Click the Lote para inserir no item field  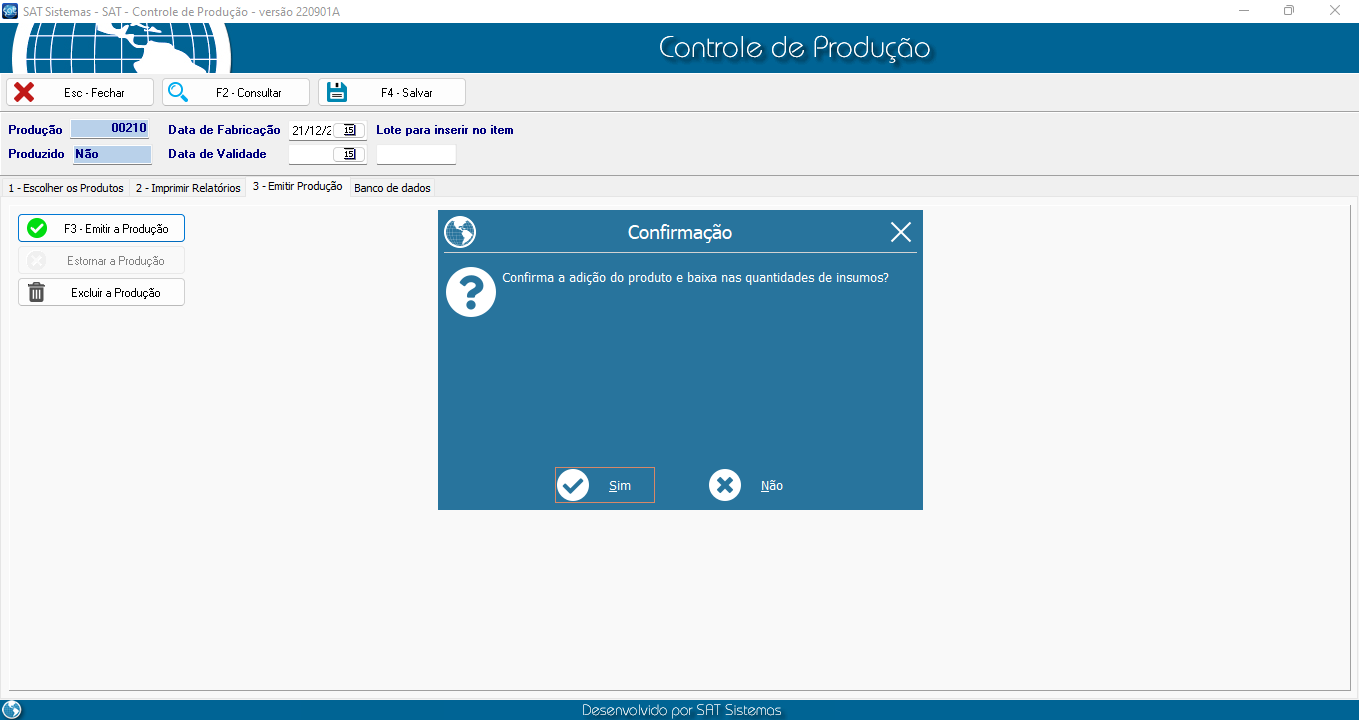416,154
